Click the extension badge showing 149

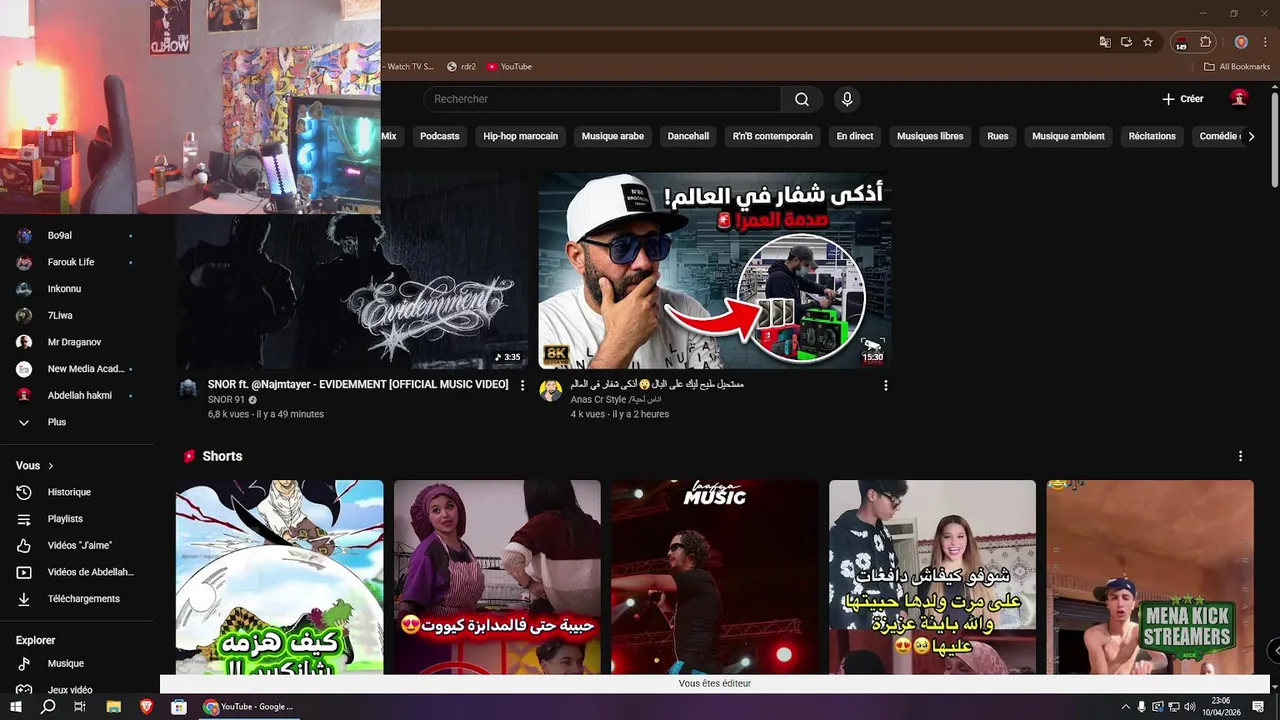(1181, 43)
